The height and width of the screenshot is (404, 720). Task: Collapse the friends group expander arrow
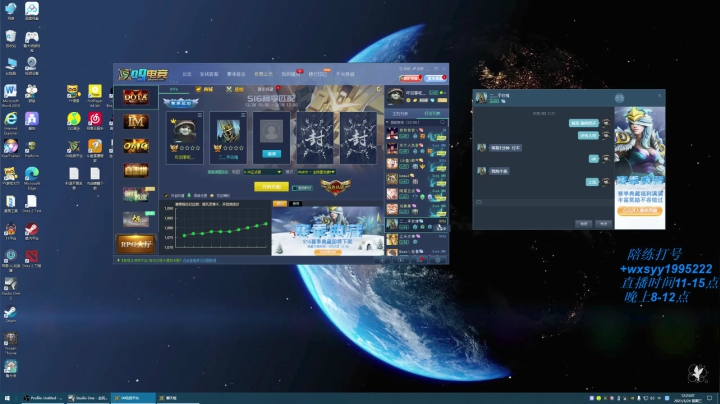click(x=388, y=123)
